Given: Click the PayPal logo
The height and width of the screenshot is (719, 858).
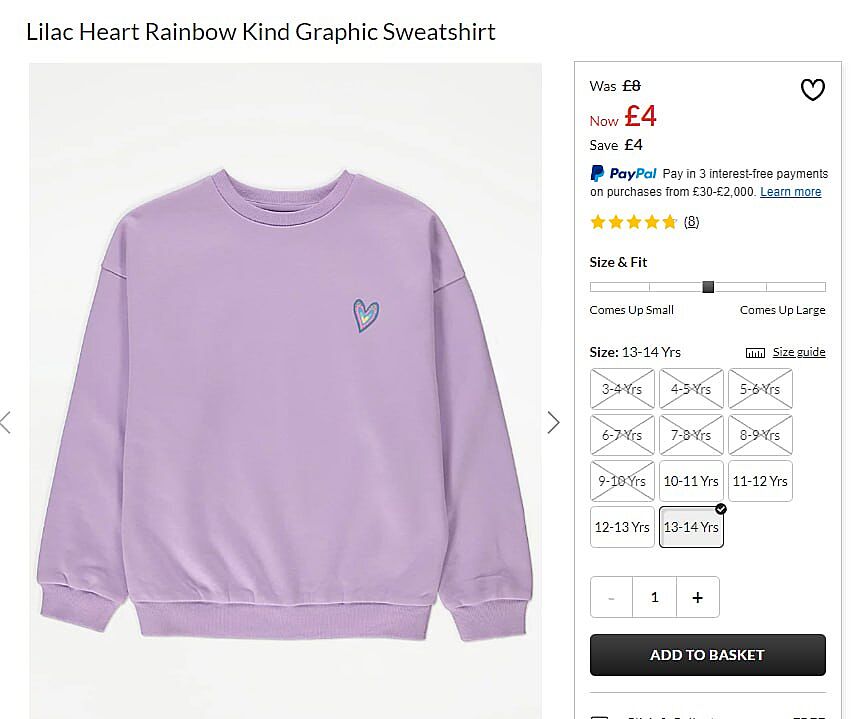Looking at the screenshot, I should tap(623, 173).
